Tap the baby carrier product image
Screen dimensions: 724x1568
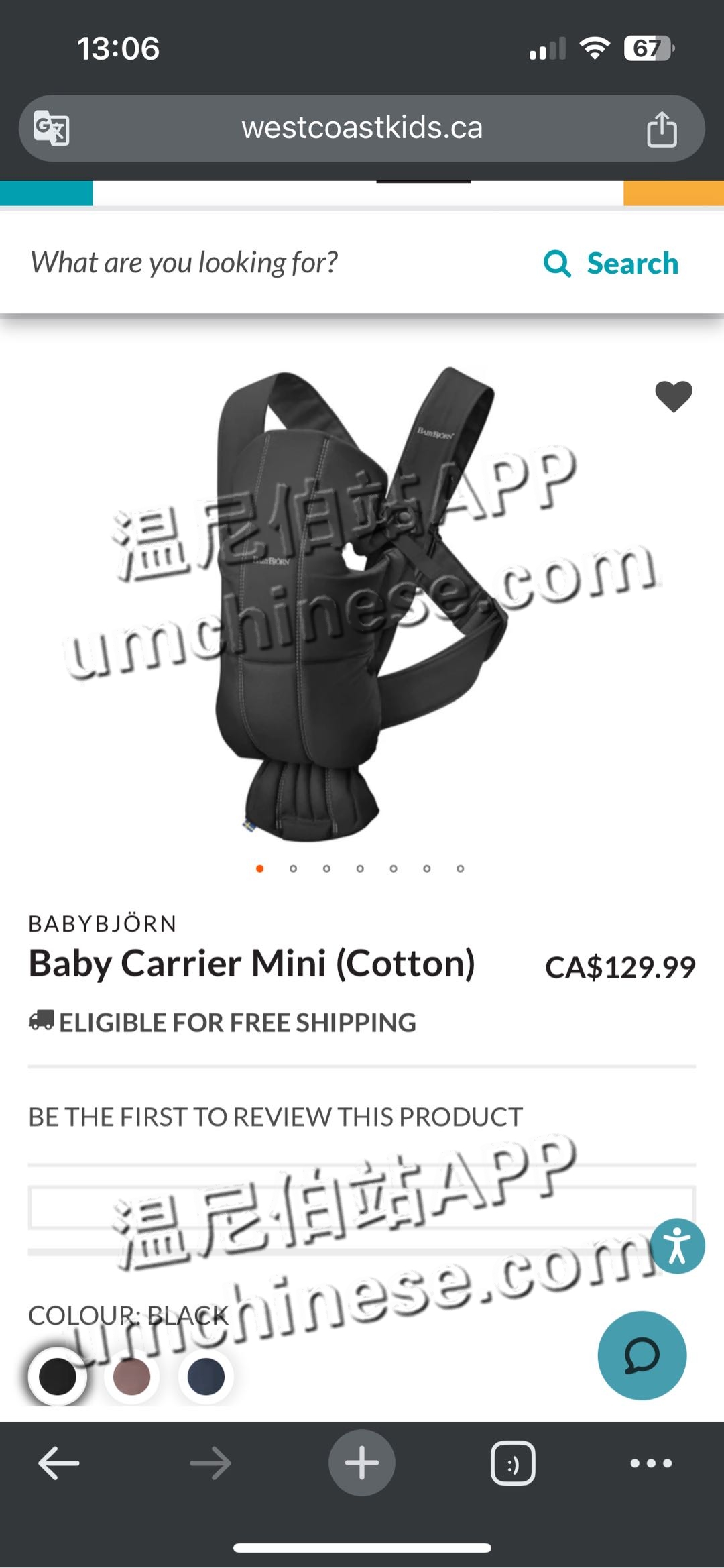pyautogui.click(x=362, y=604)
